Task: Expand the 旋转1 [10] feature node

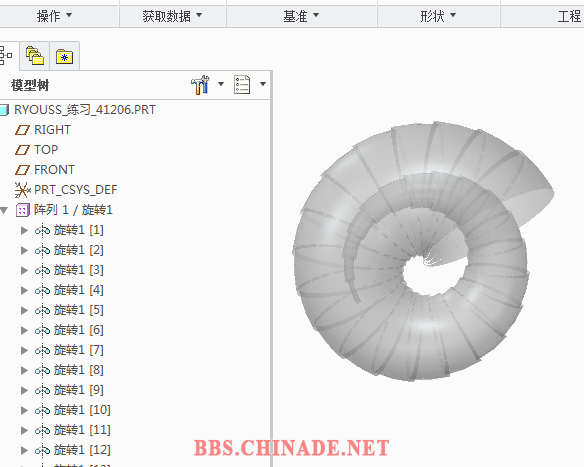Action: pyautogui.click(x=24, y=410)
